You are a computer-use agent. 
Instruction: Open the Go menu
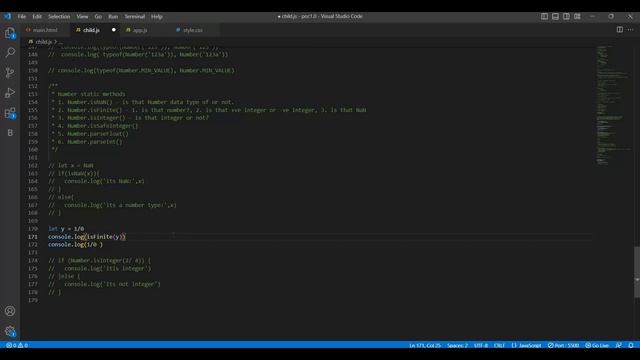pyautogui.click(x=98, y=17)
